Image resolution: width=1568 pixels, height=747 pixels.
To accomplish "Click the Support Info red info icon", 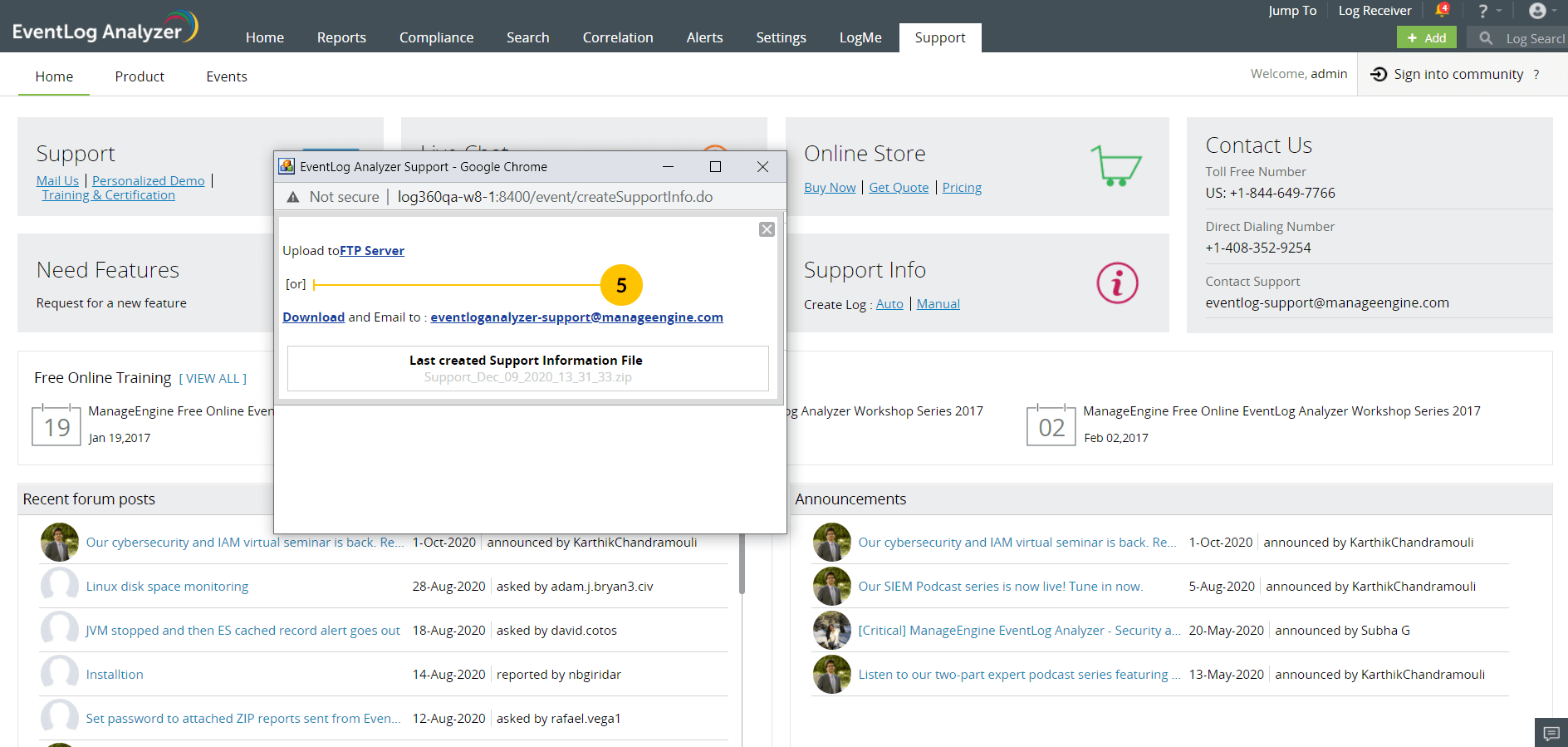I will point(1117,283).
